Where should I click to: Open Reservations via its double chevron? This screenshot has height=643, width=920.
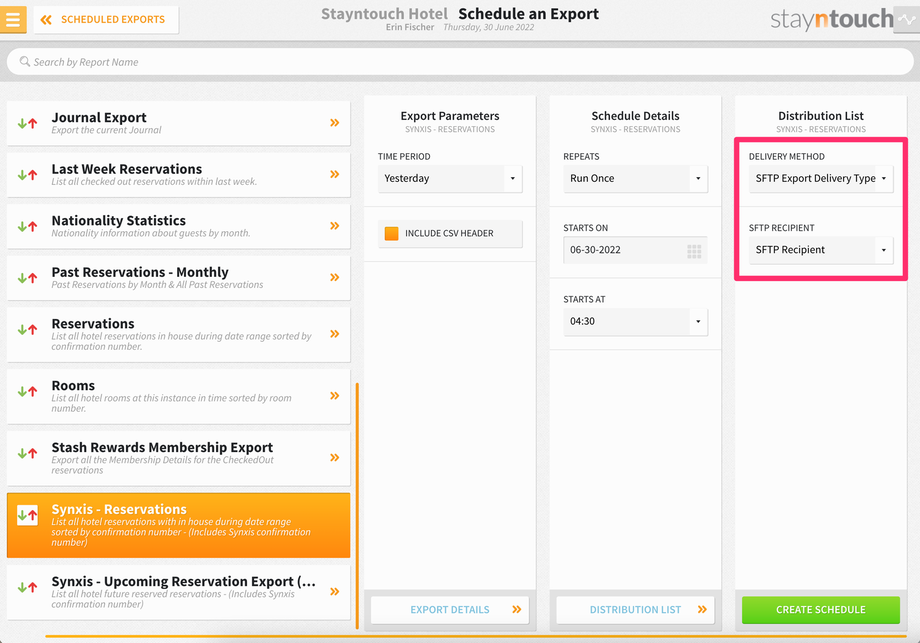coord(334,334)
